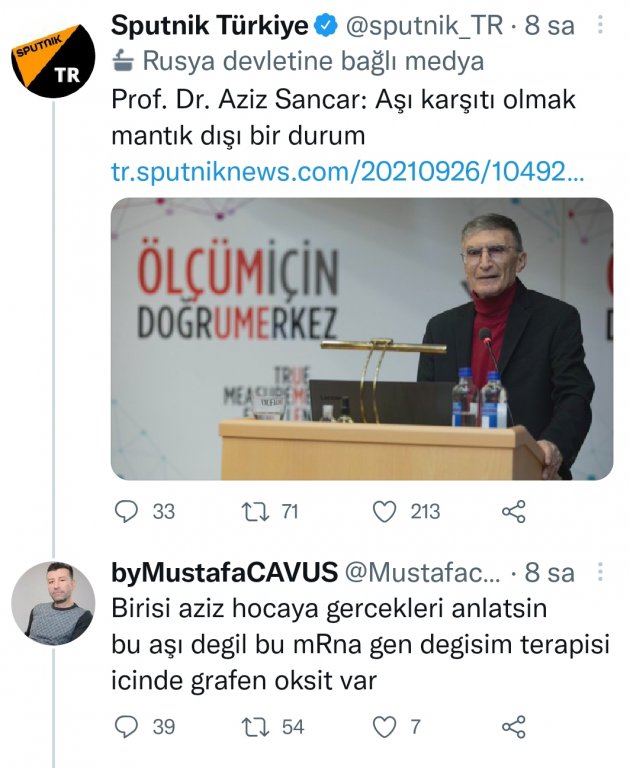
Task: Like byMustafaCAVUS's reply
Action: click(384, 727)
